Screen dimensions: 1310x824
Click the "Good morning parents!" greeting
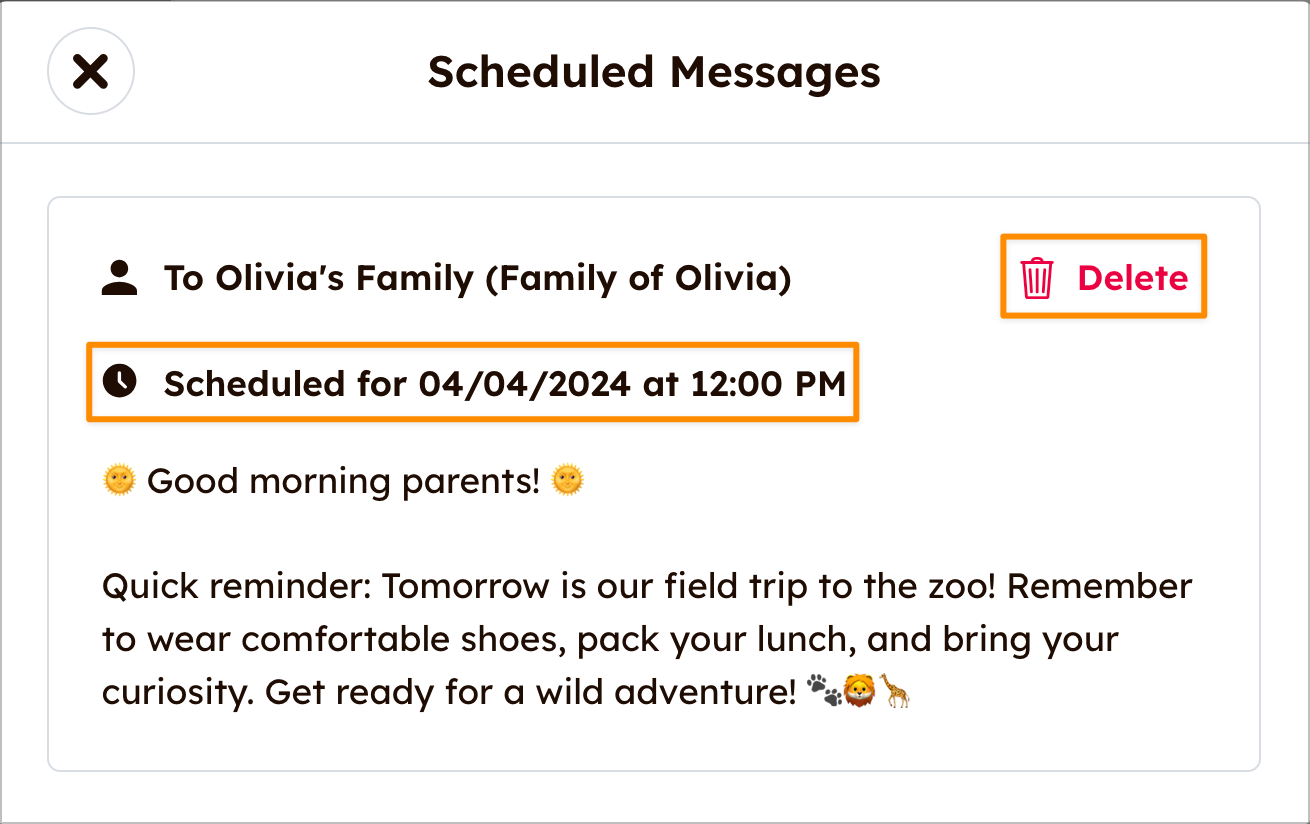point(343,481)
